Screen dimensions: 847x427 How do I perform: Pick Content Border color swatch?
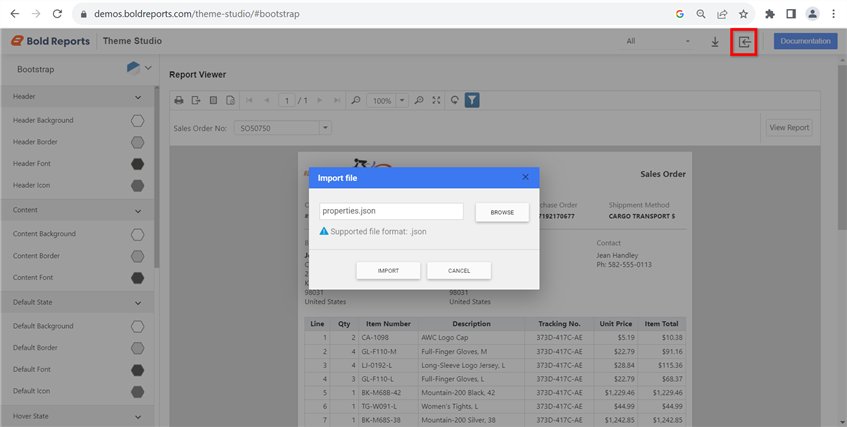pos(138,256)
